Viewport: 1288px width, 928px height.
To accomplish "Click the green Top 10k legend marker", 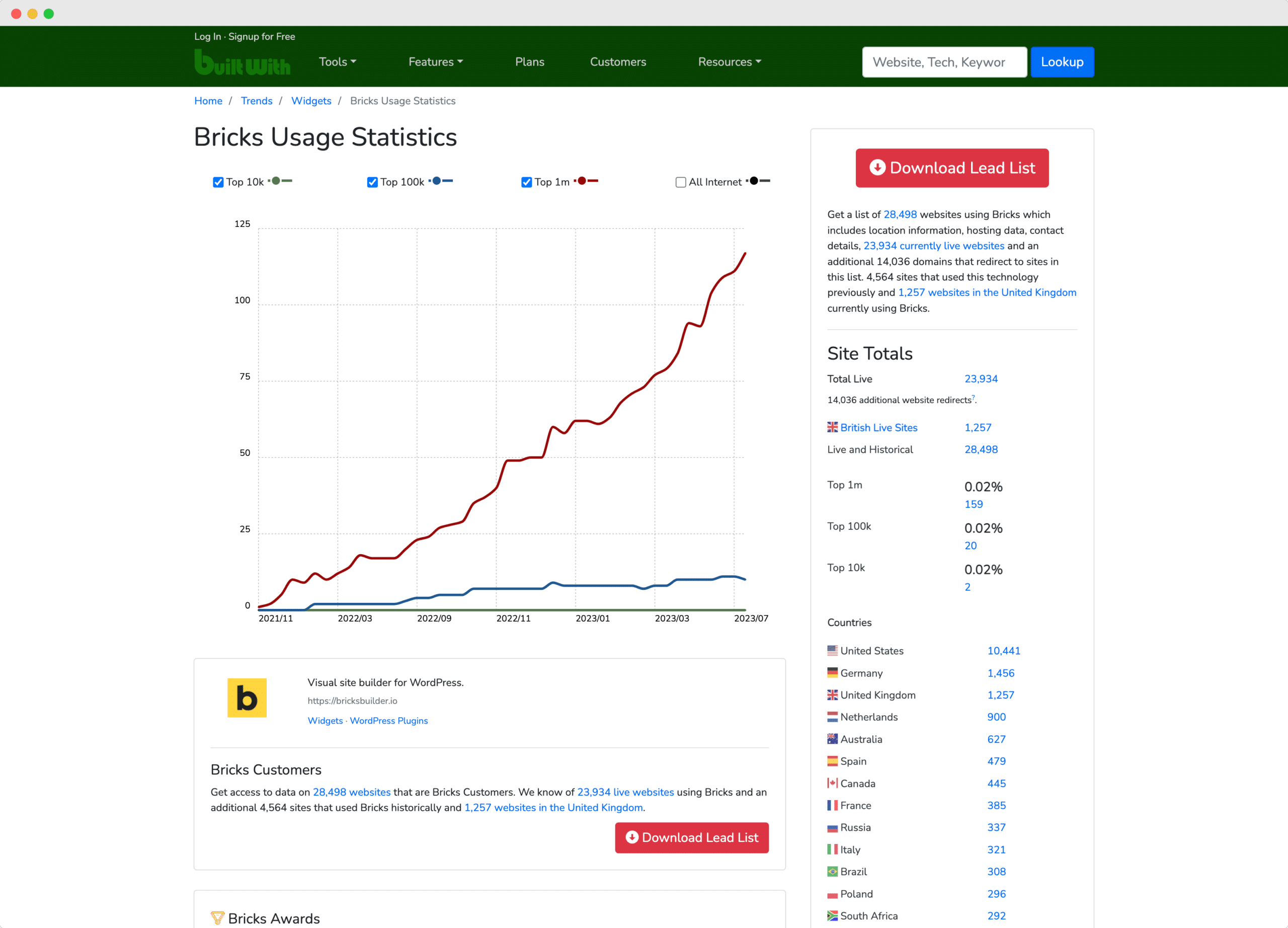I will pyautogui.click(x=280, y=181).
